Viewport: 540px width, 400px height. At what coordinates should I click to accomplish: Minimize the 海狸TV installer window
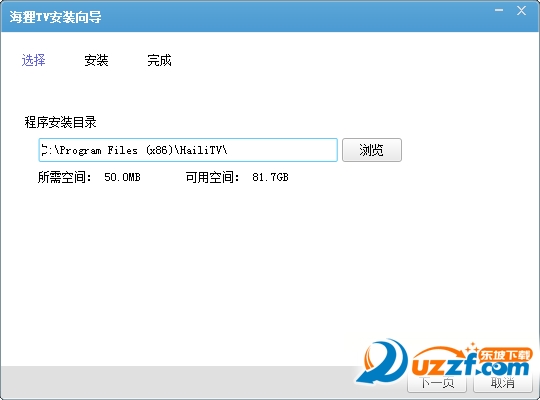[499, 11]
